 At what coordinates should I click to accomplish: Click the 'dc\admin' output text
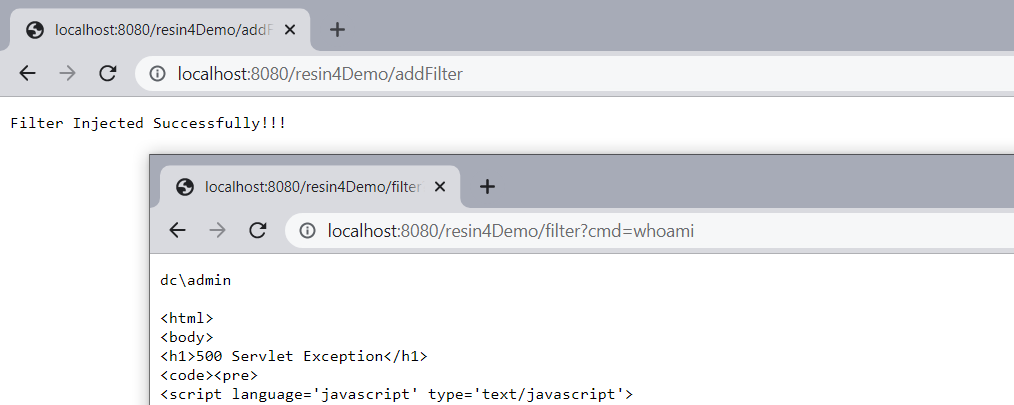pos(195,280)
